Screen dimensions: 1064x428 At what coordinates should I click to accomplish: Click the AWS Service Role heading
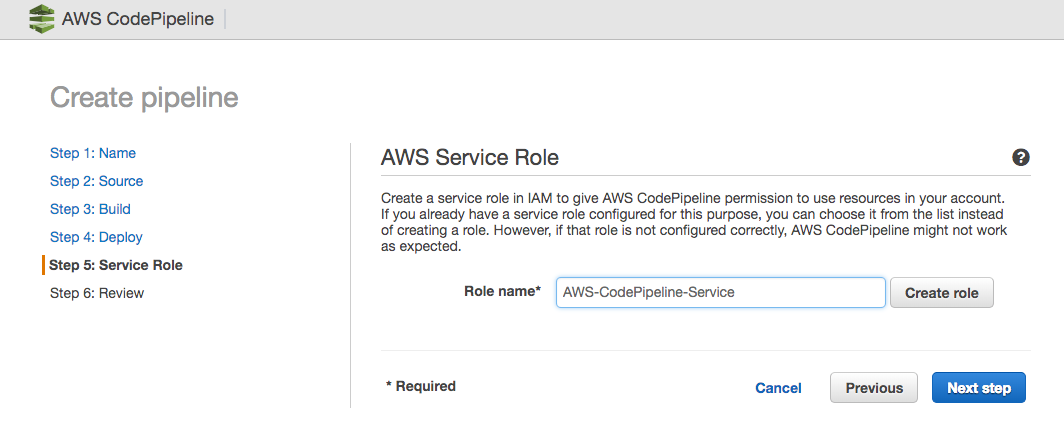click(x=470, y=158)
